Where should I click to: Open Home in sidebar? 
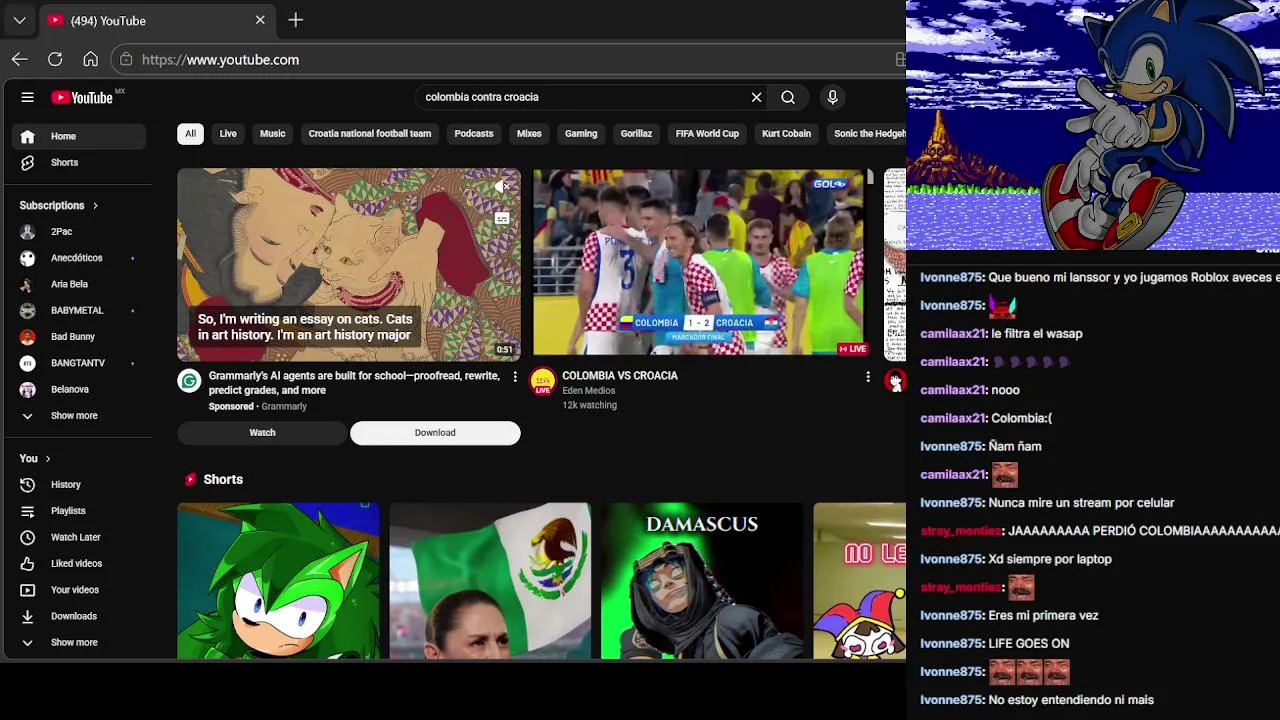[x=78, y=136]
